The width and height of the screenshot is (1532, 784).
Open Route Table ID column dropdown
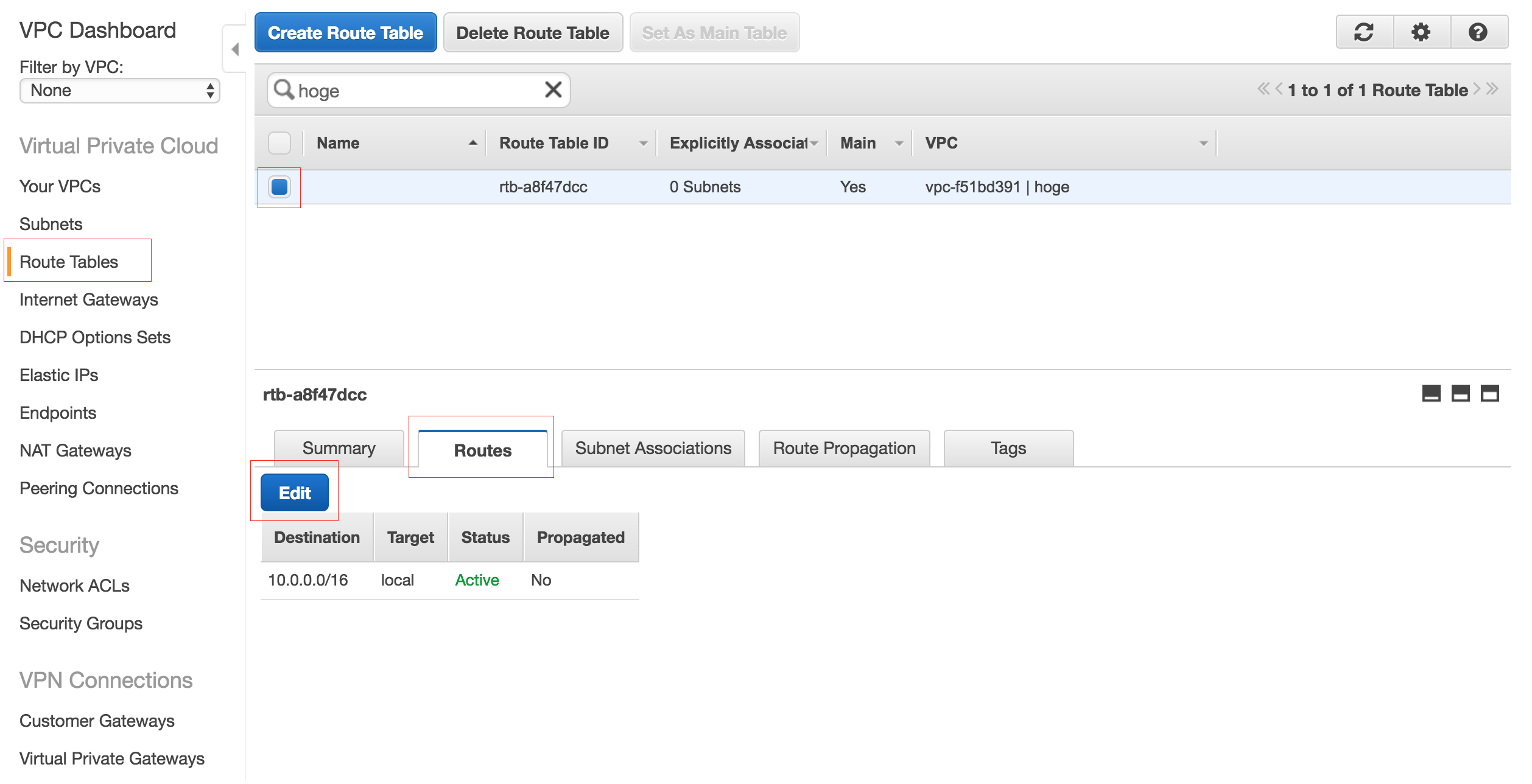click(x=643, y=144)
